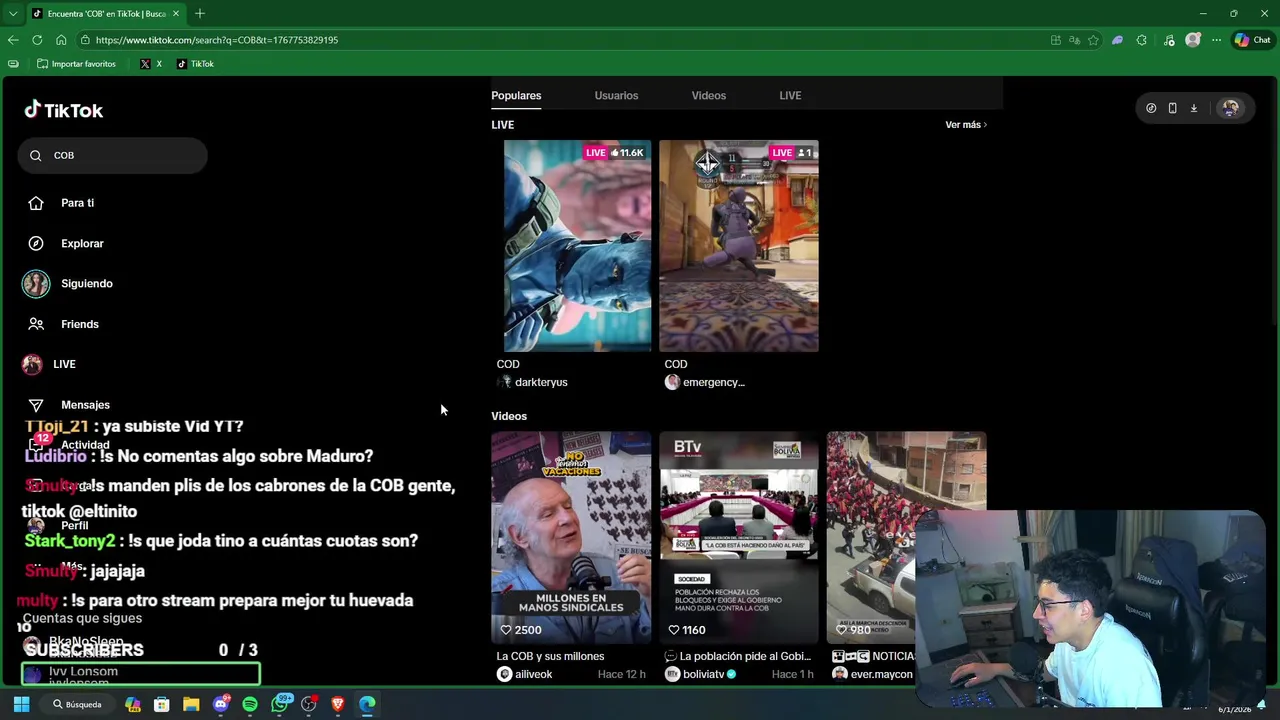Click the search magnifier icon beside COB
This screenshot has width=1280, height=720.
click(x=36, y=155)
